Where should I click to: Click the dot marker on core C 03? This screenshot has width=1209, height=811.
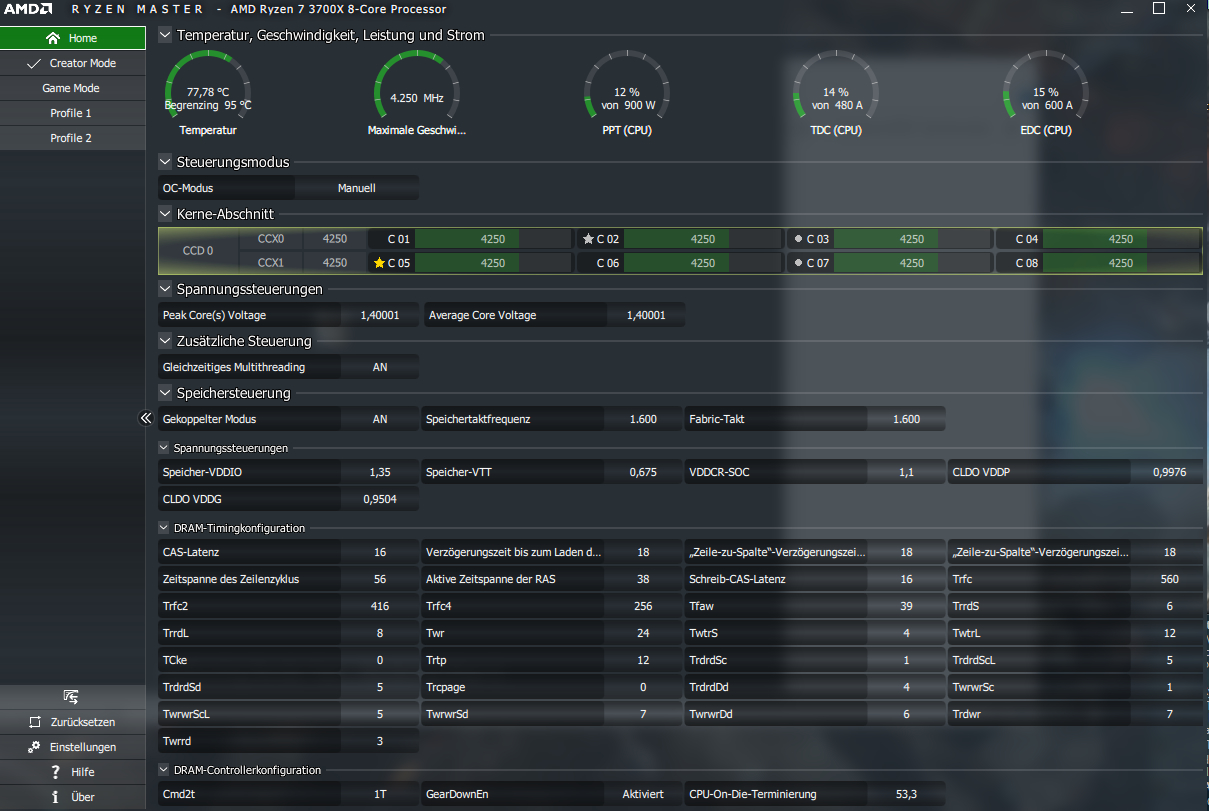798,239
